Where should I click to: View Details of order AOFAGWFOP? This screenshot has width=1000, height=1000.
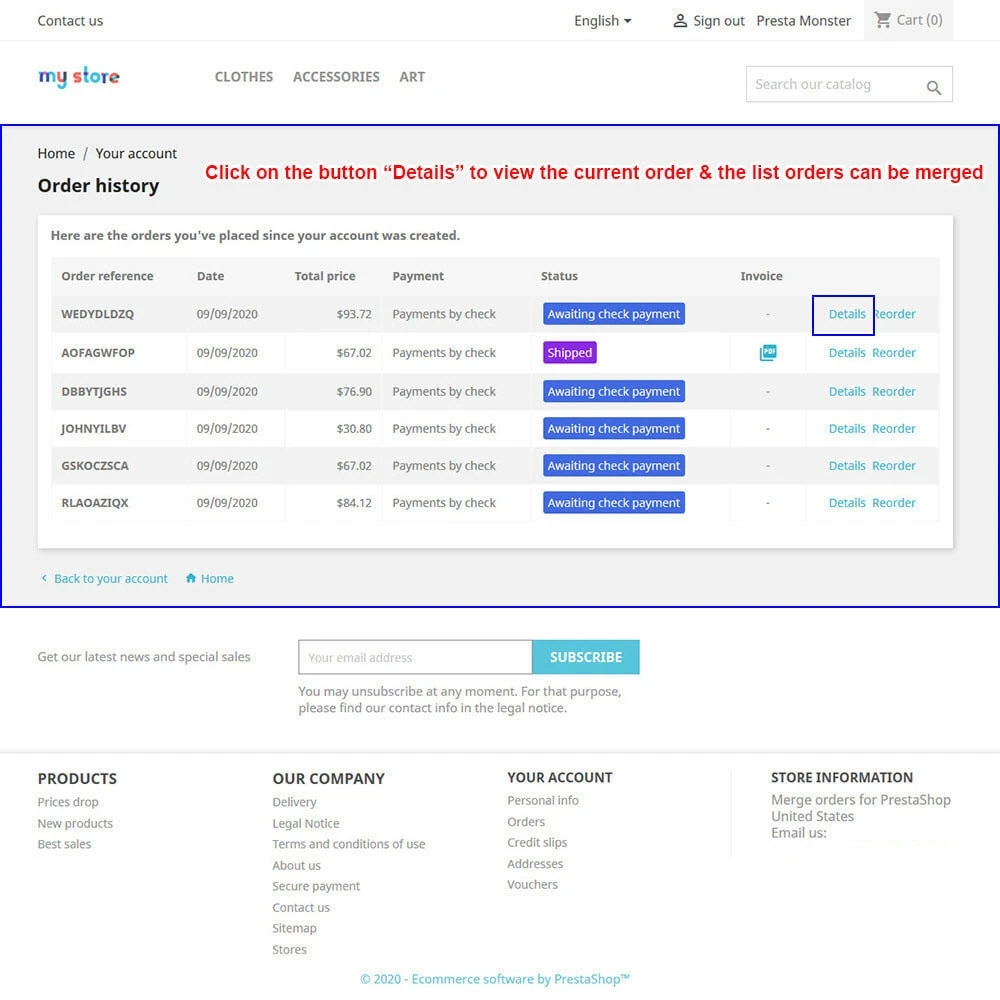(x=847, y=353)
